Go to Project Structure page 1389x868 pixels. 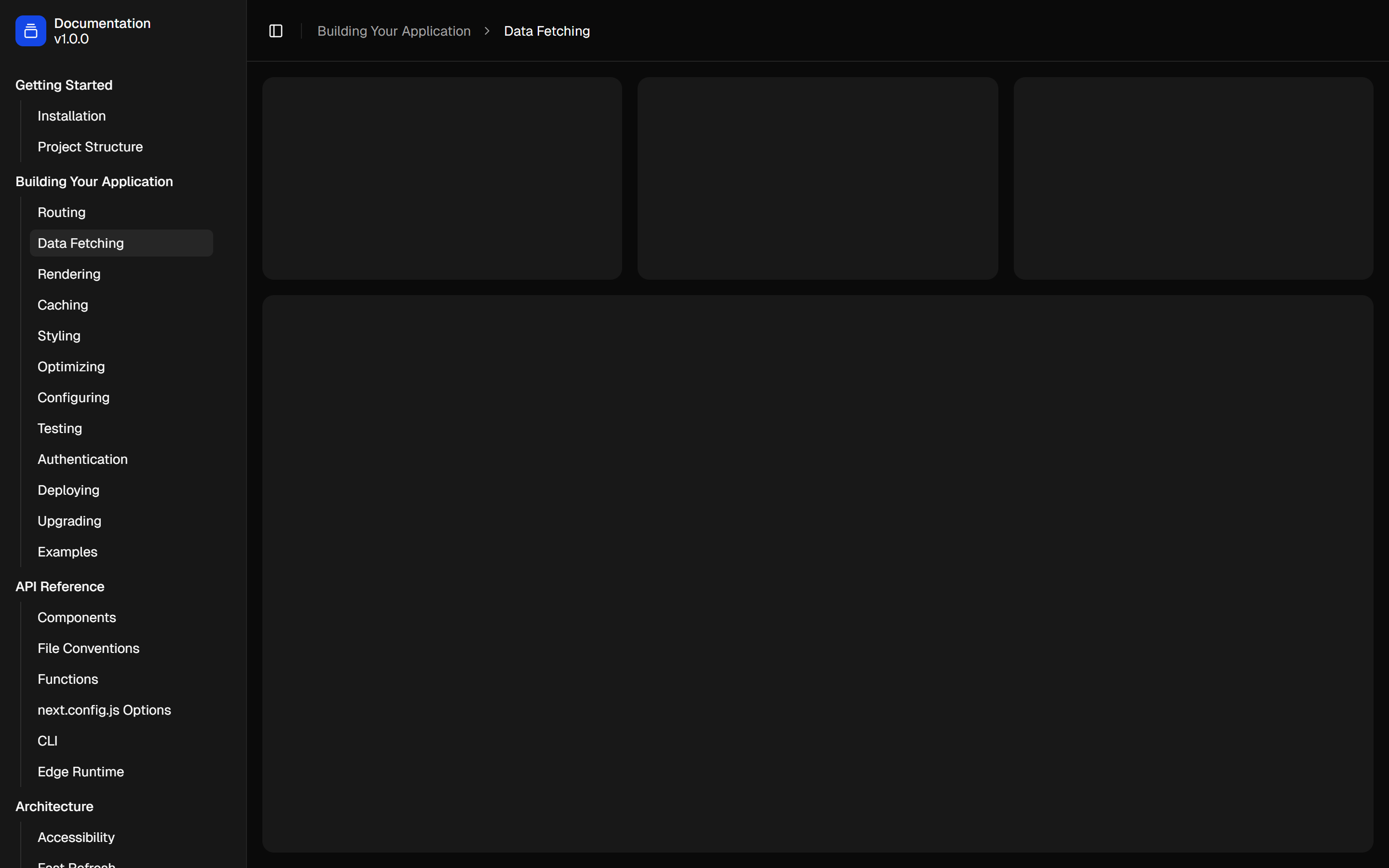(x=90, y=147)
